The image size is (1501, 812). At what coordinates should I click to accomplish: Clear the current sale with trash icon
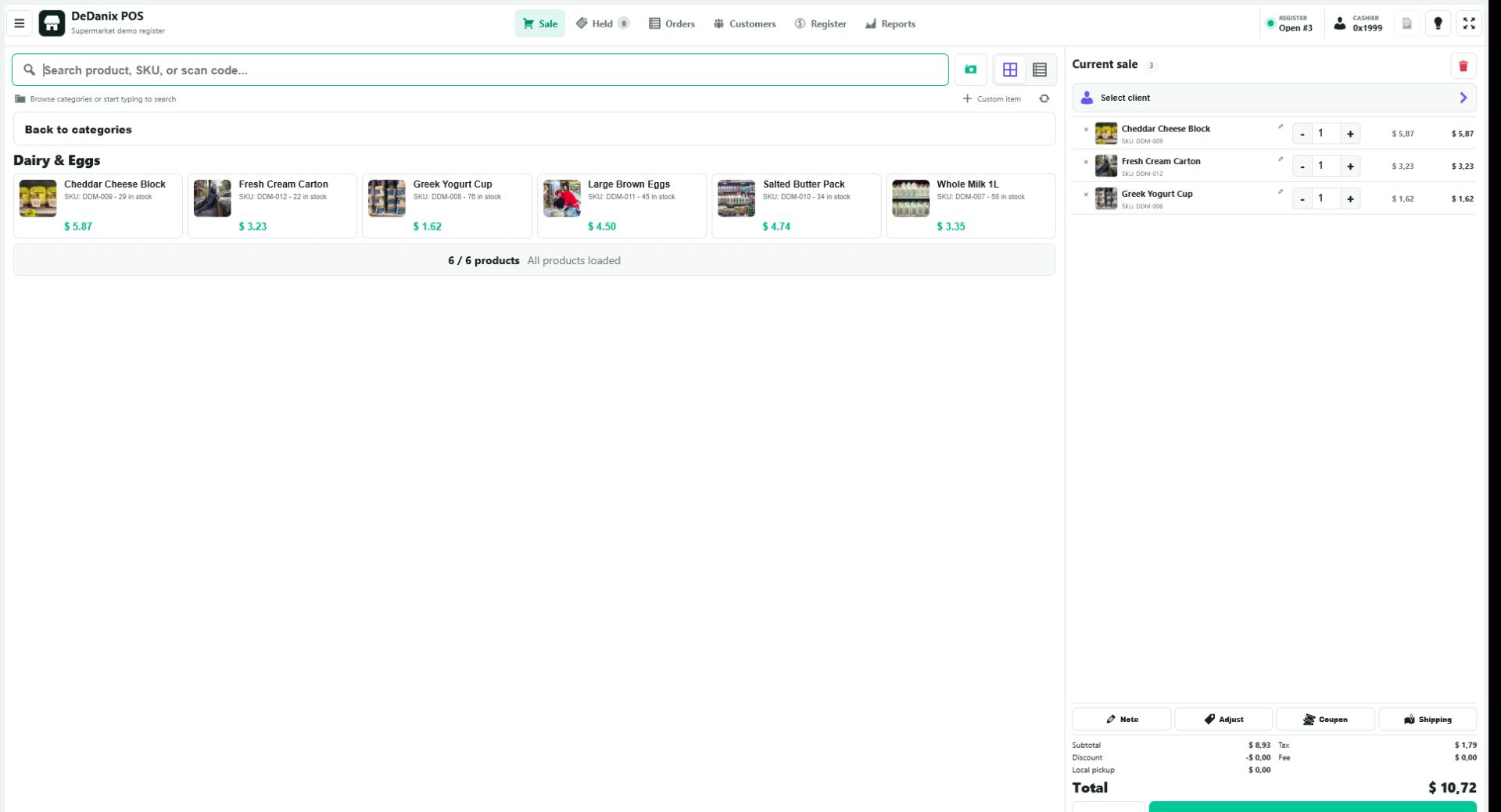tap(1463, 66)
